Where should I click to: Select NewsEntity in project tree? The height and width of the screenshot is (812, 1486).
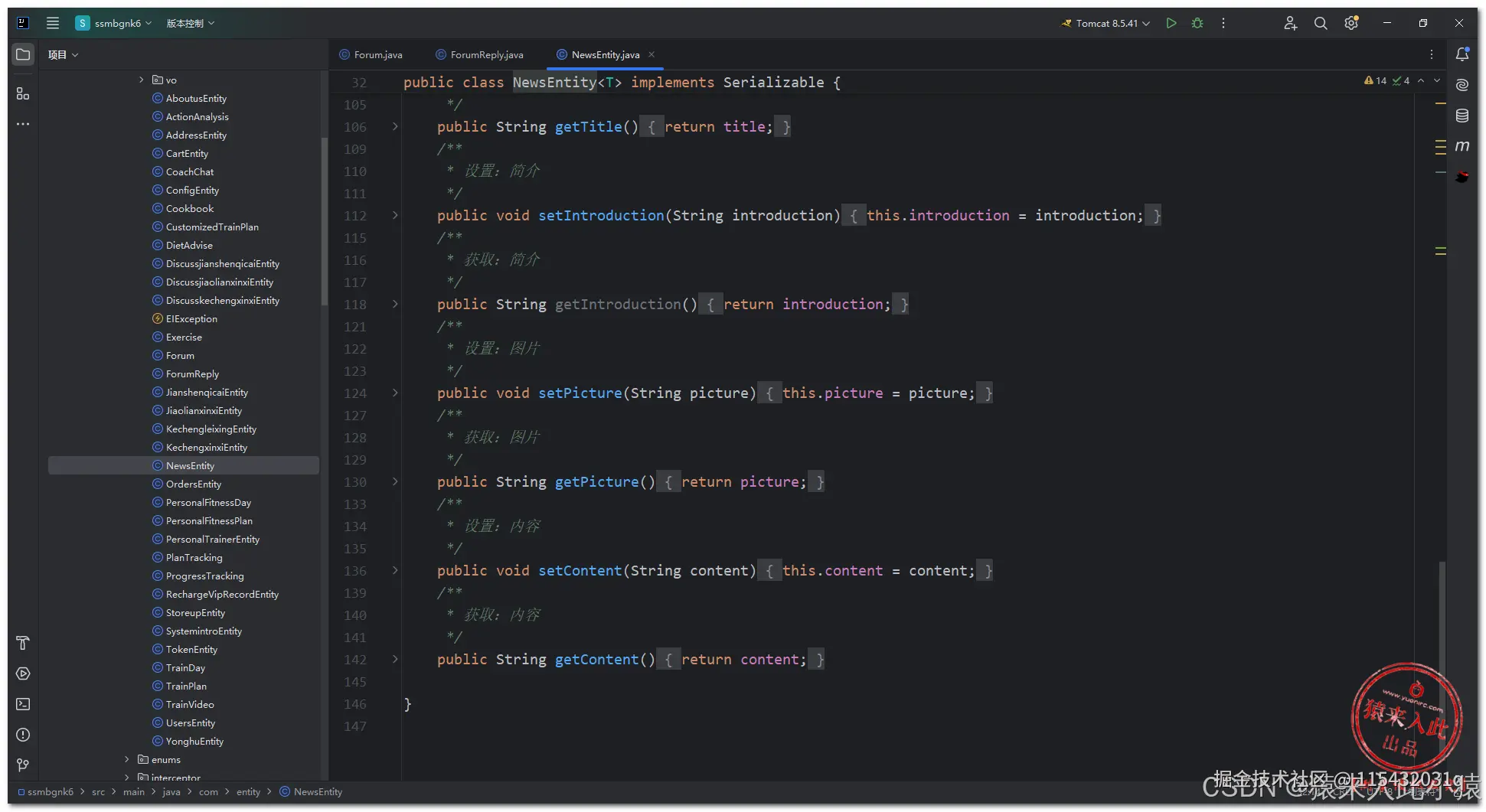[x=184, y=465]
